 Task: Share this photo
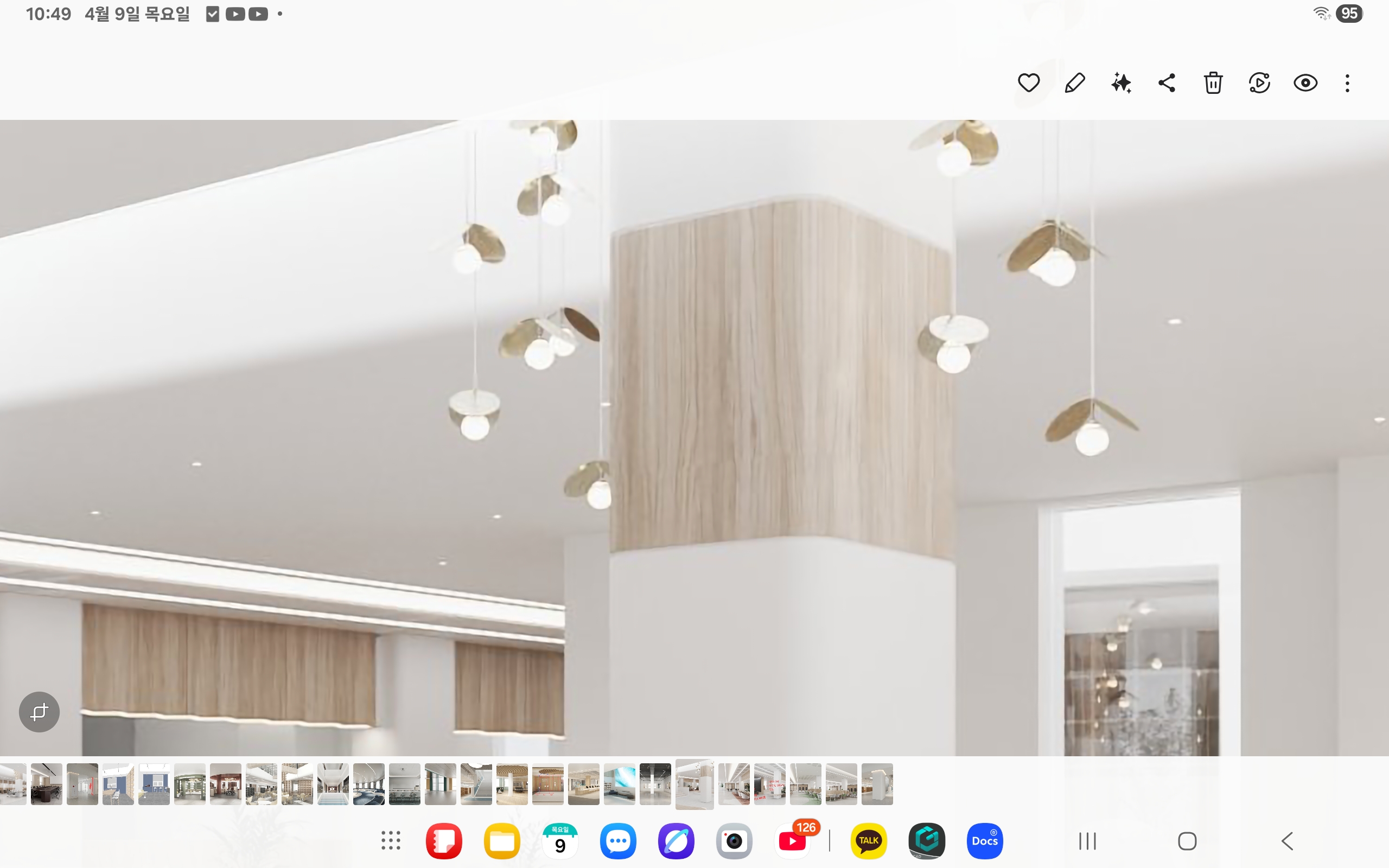pos(1167,82)
